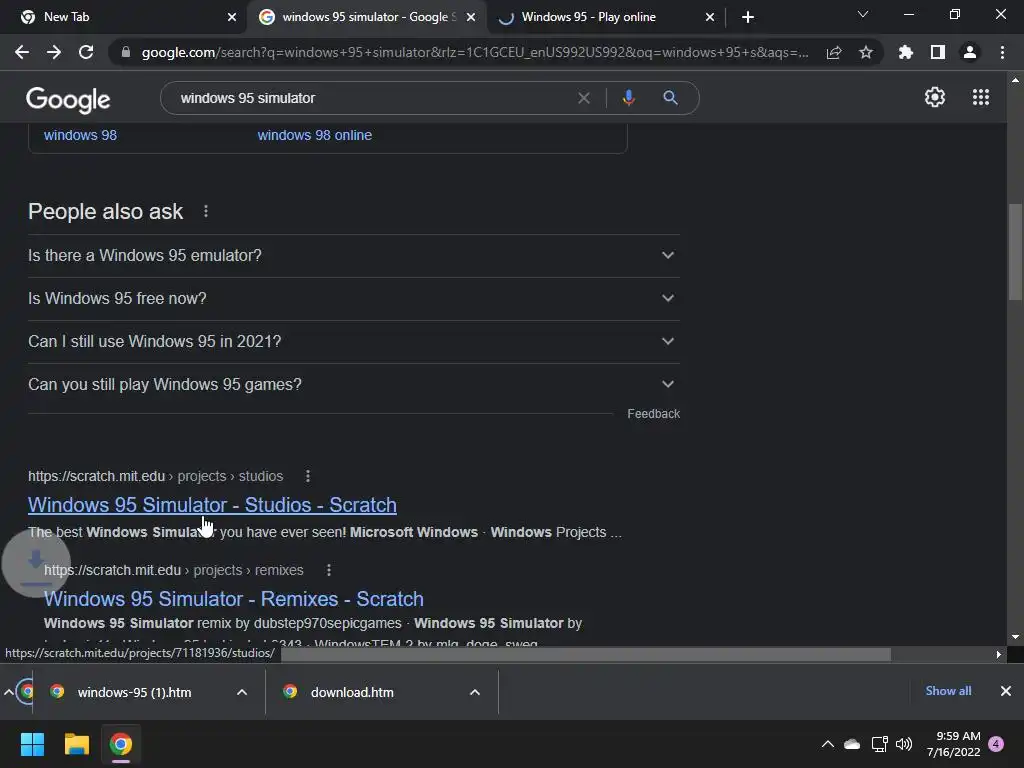Start voice search with the microphone
Viewport: 1024px width, 768px height.
pyautogui.click(x=628, y=98)
